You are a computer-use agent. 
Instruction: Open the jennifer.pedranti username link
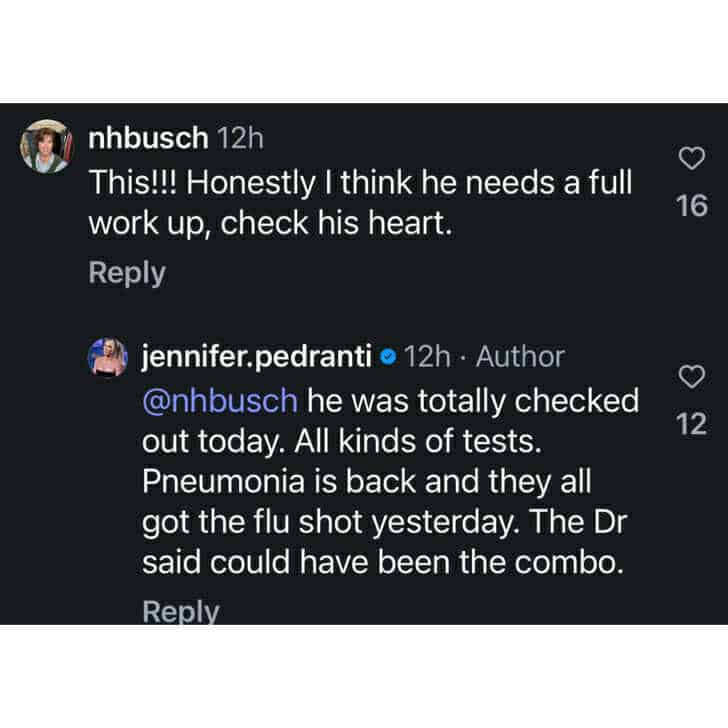[x=258, y=356]
